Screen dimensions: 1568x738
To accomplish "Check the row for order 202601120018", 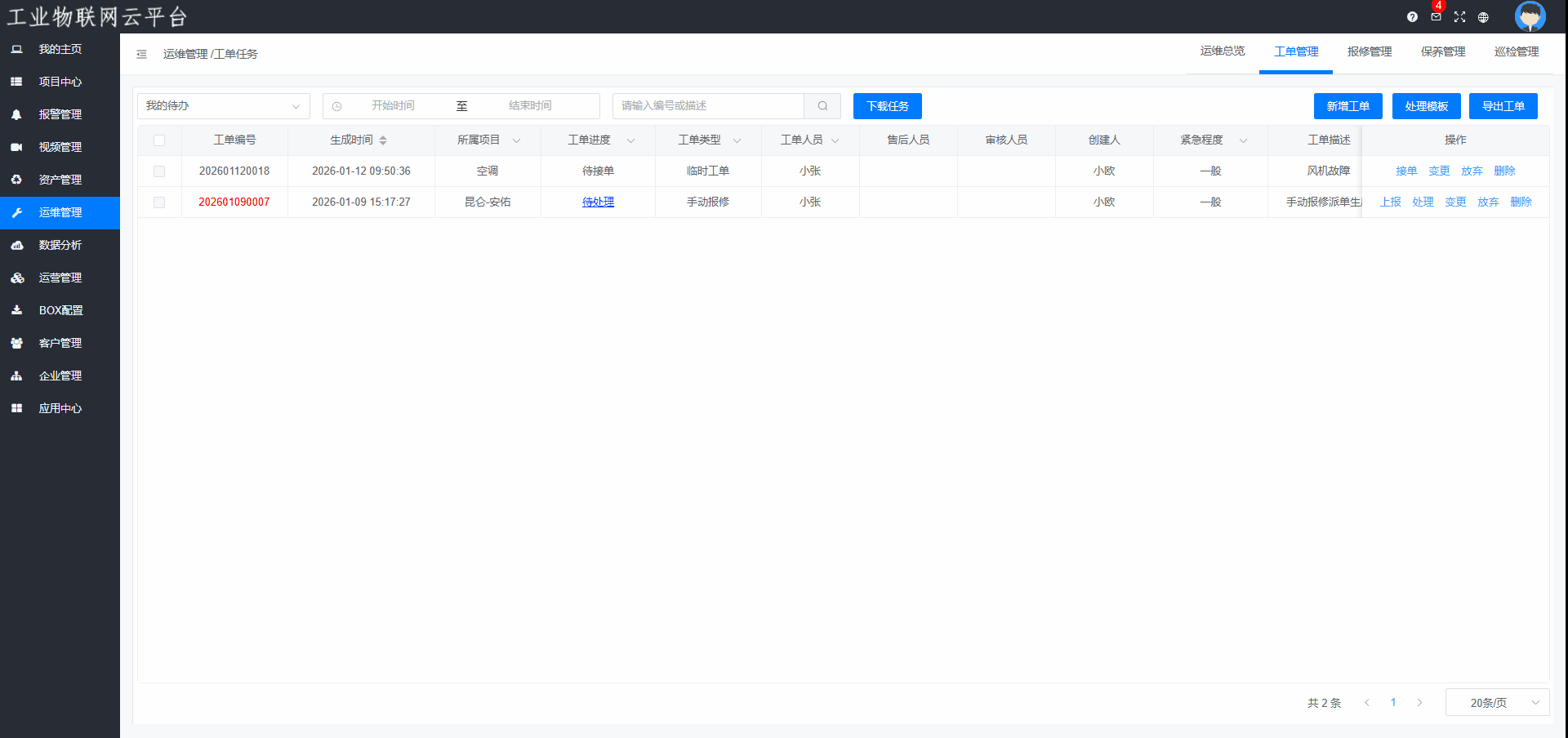I will click(x=159, y=171).
